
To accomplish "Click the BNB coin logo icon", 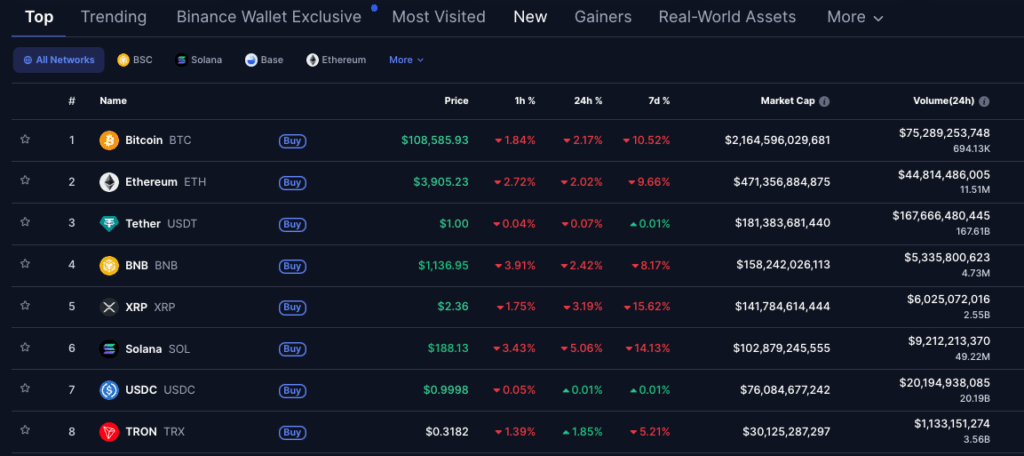I will coord(109,266).
